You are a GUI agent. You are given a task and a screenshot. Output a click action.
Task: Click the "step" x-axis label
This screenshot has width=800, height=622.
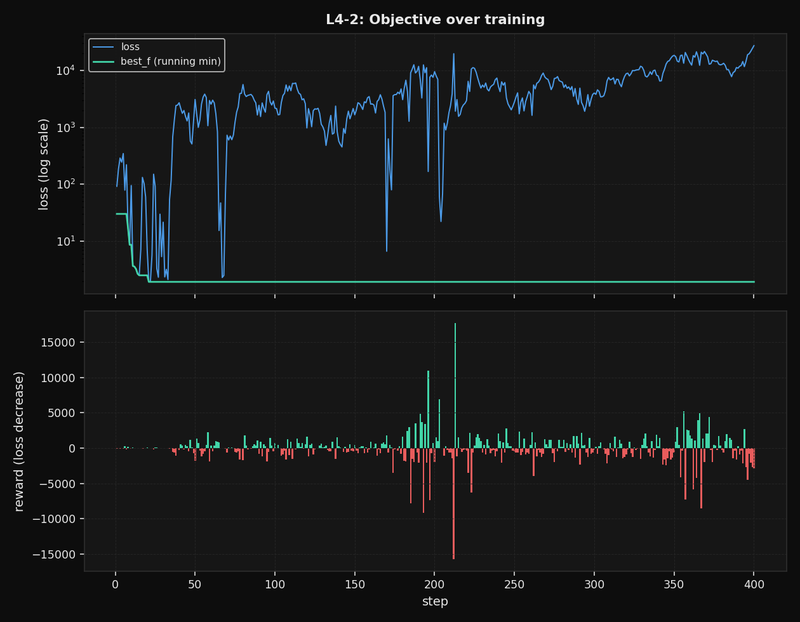[435, 602]
